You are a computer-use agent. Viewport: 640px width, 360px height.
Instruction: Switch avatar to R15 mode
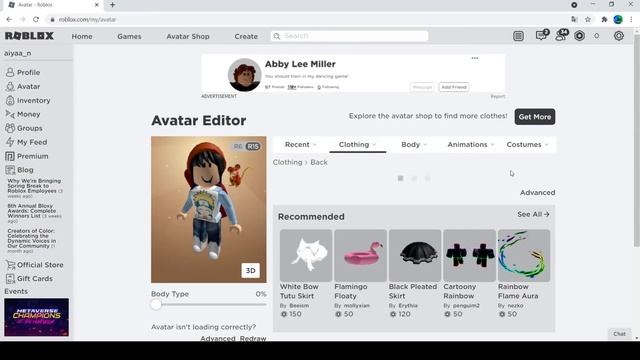click(253, 146)
